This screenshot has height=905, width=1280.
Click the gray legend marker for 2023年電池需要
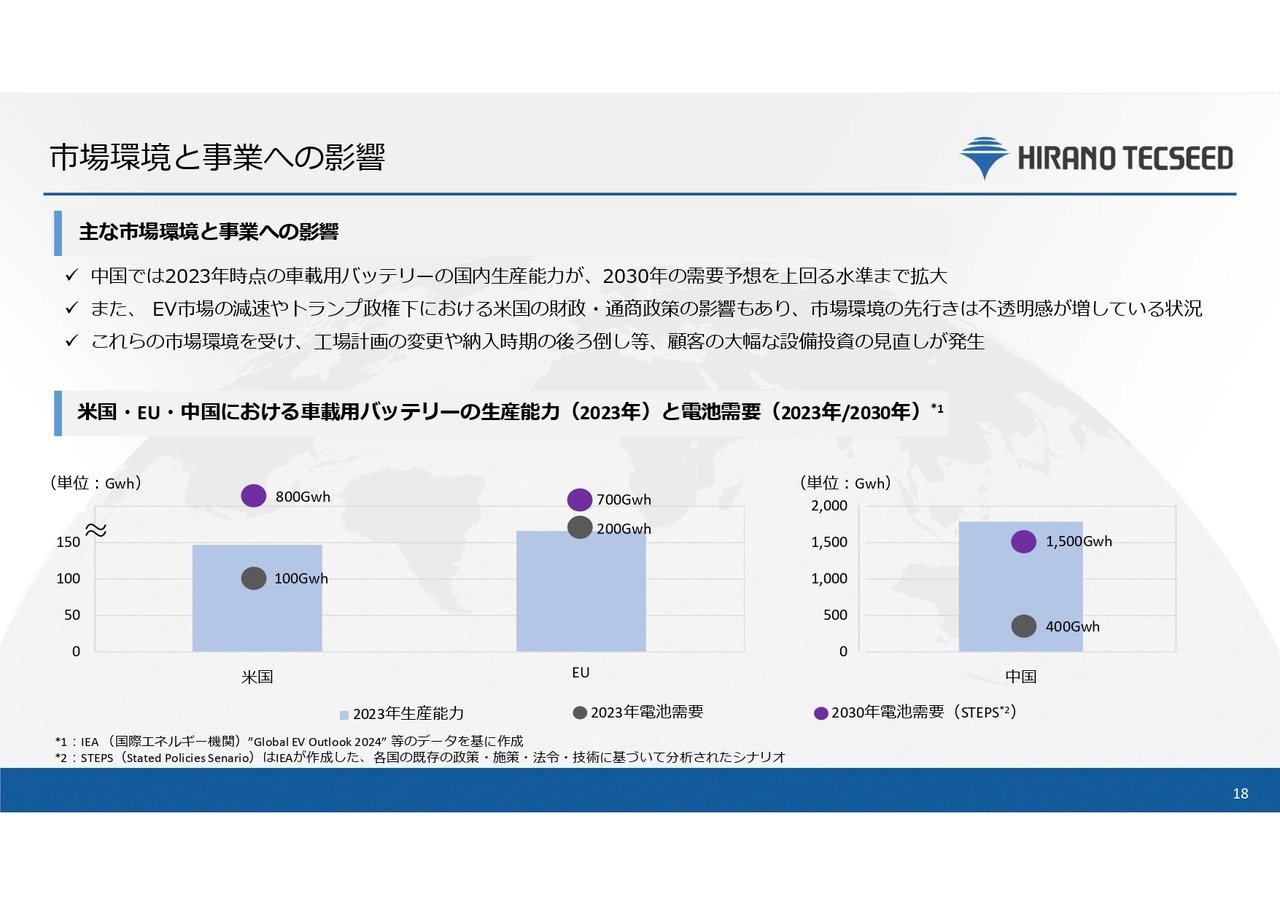(580, 713)
